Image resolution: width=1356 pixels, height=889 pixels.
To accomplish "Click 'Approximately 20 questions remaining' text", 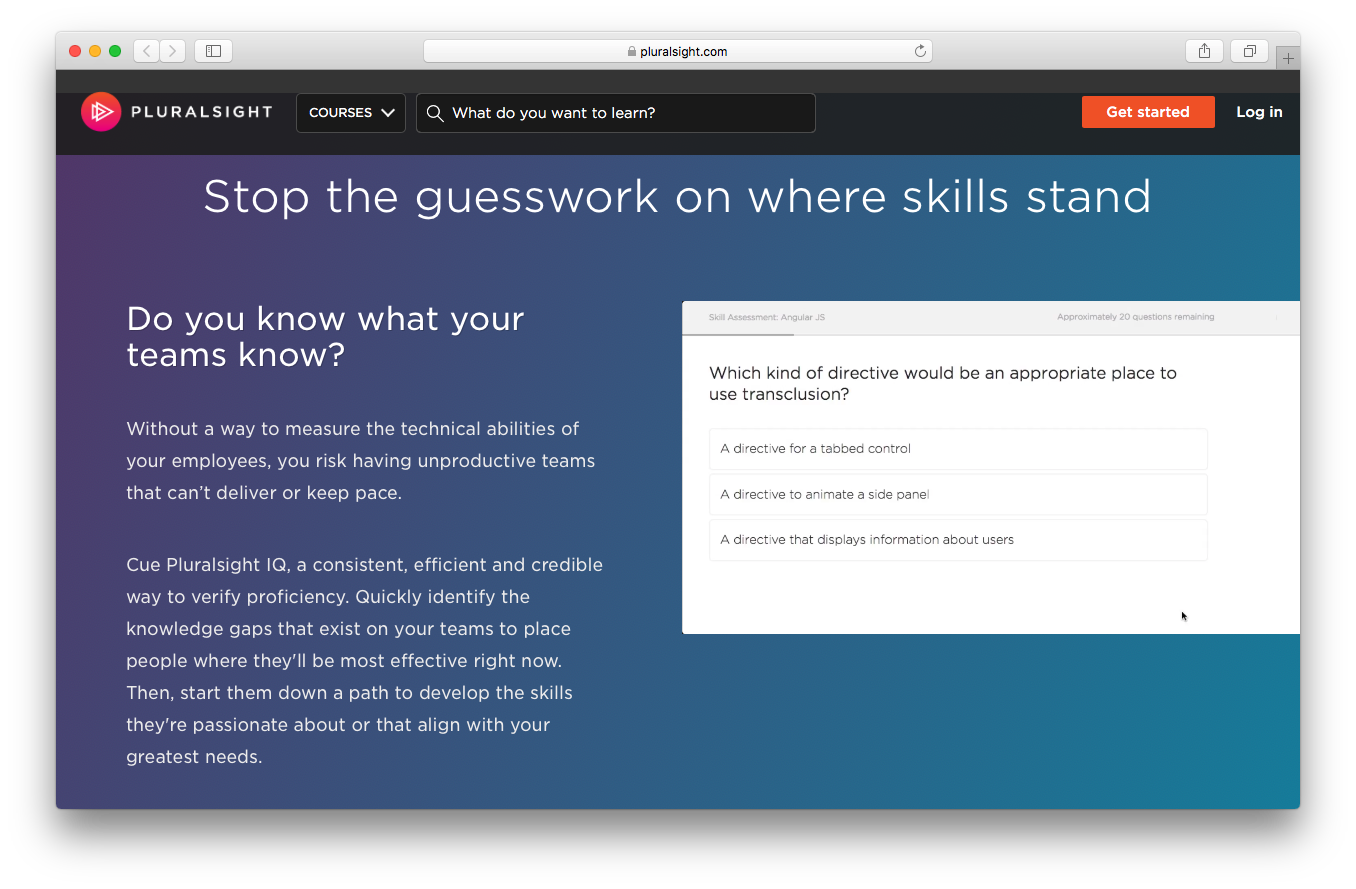I will (1135, 317).
